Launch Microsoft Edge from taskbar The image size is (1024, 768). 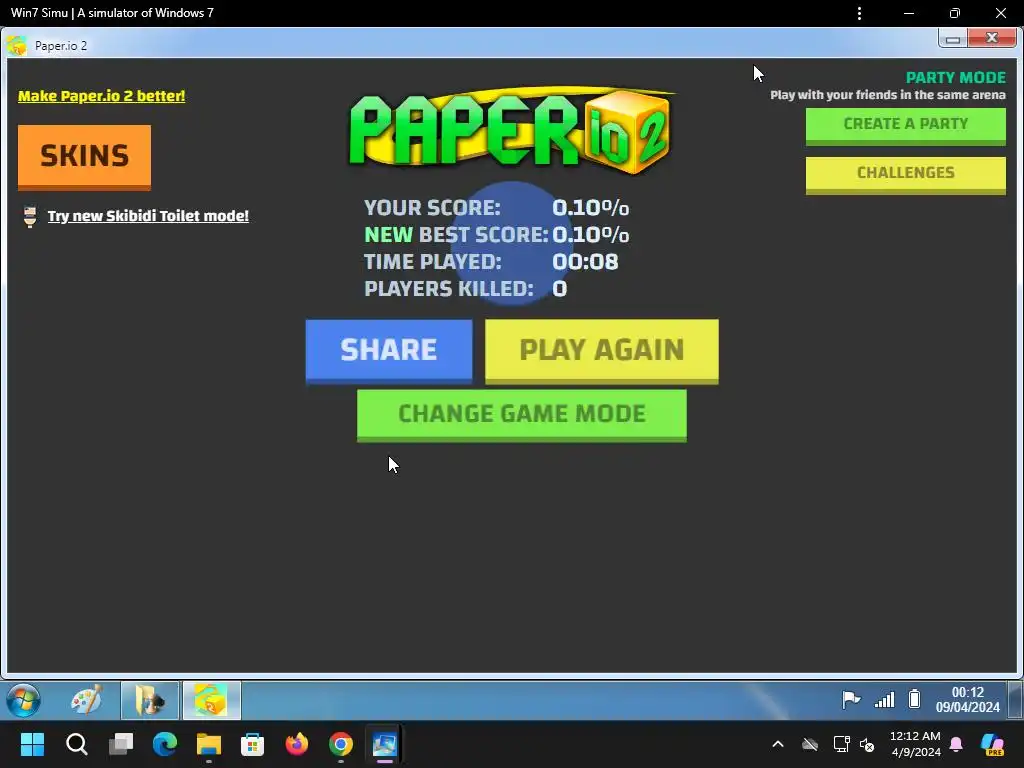[165, 744]
